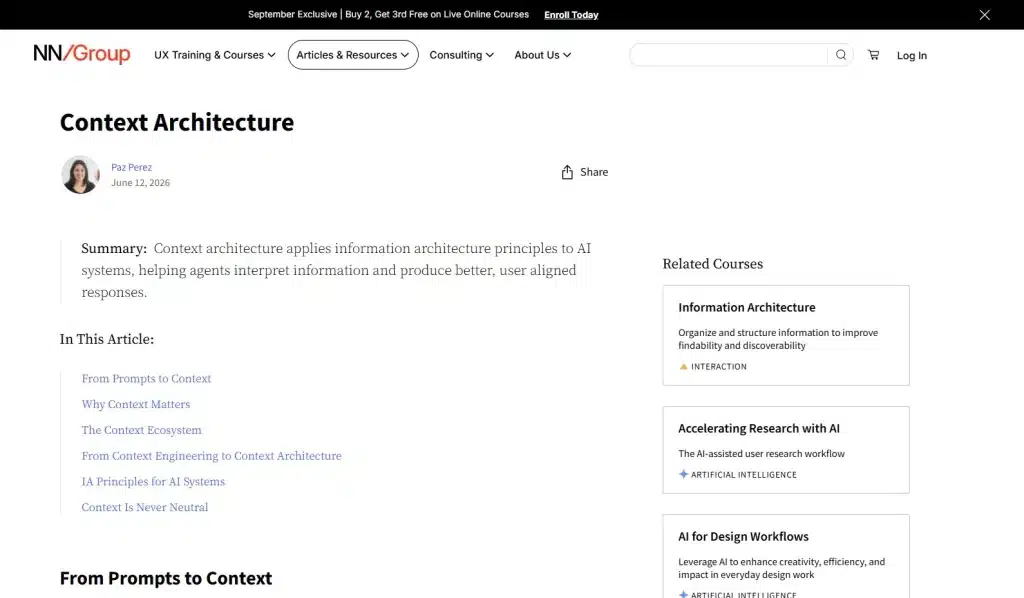Select AI for Design Workflows course
Screen dimensions: 1024x598
point(786,556)
